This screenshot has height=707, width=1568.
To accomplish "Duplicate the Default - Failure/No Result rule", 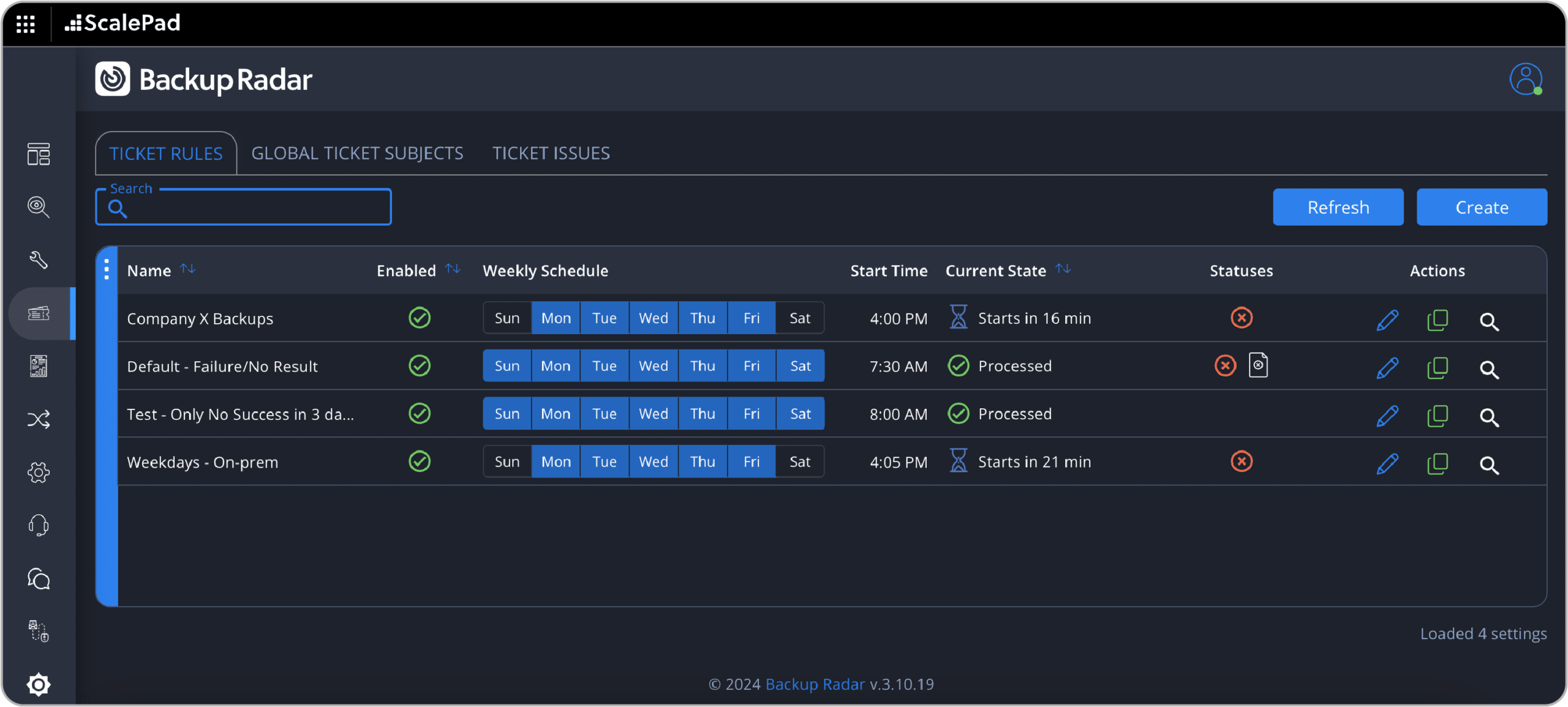I will pos(1437,367).
